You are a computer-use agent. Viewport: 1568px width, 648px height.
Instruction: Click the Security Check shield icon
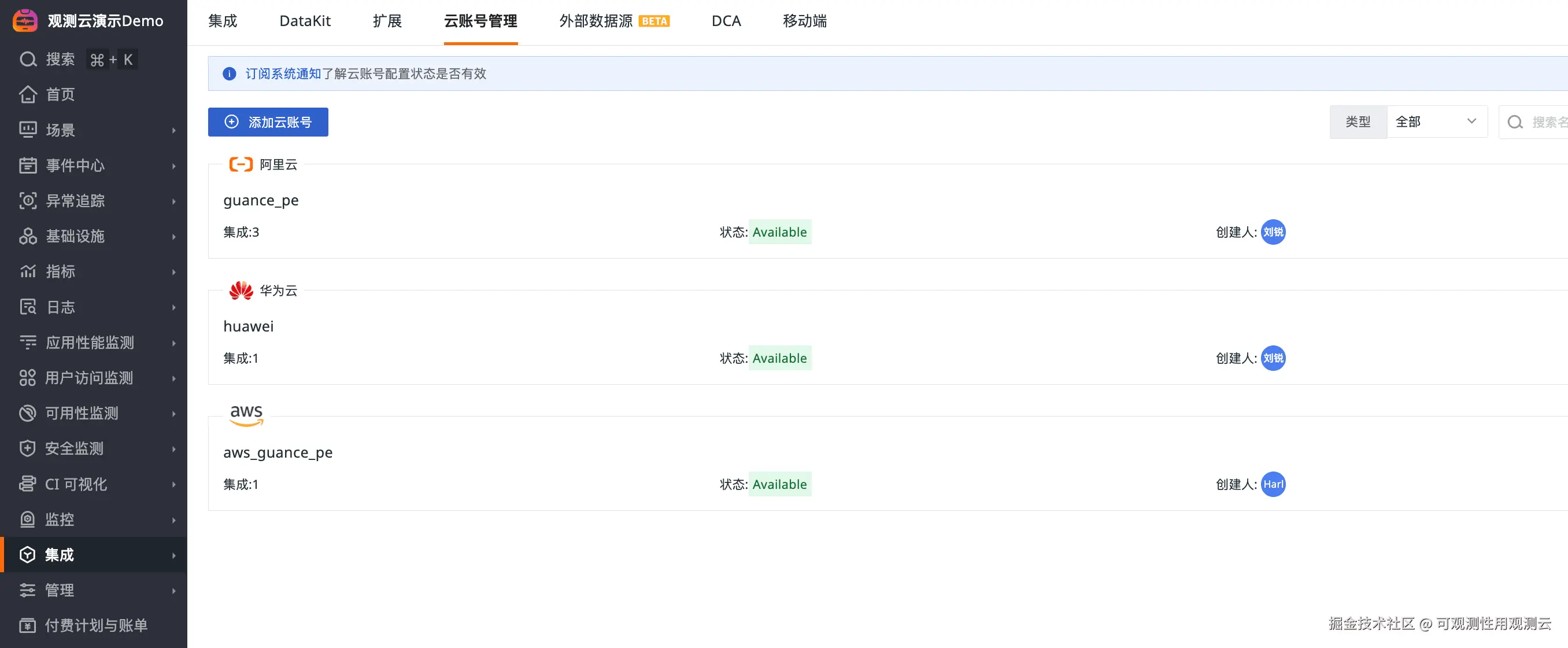pyautogui.click(x=28, y=449)
